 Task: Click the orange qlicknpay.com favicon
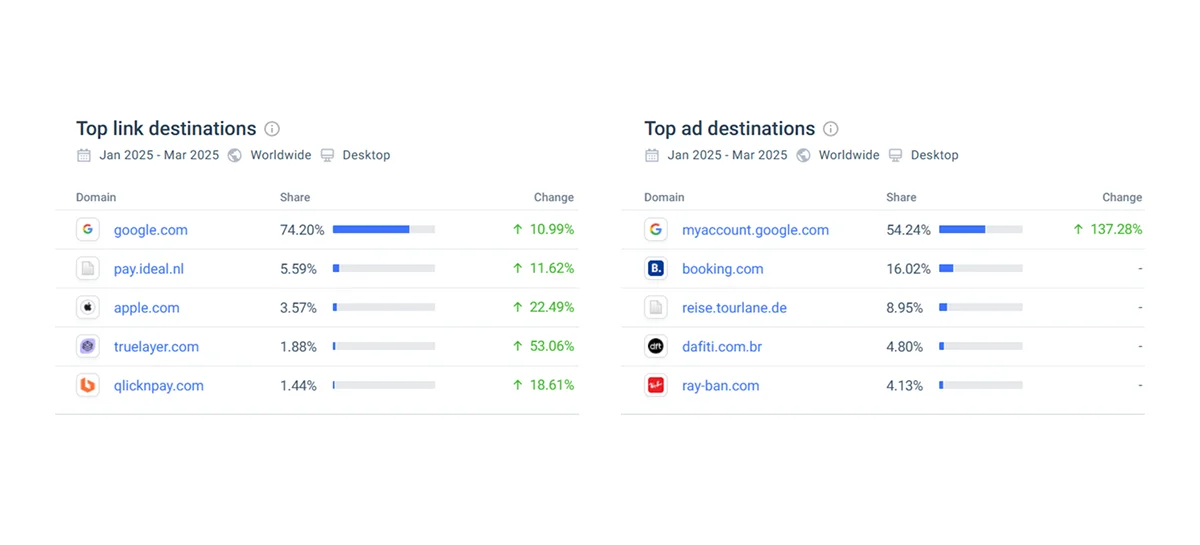pyautogui.click(x=88, y=386)
